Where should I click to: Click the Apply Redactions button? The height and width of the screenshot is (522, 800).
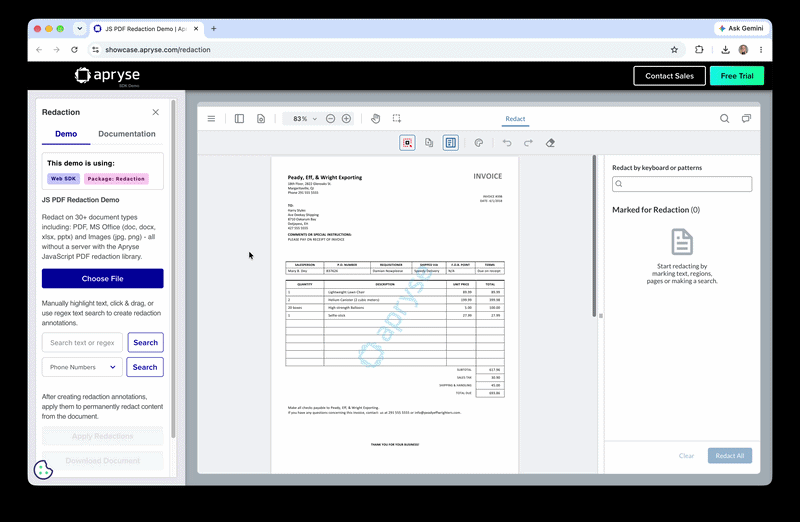pos(103,436)
